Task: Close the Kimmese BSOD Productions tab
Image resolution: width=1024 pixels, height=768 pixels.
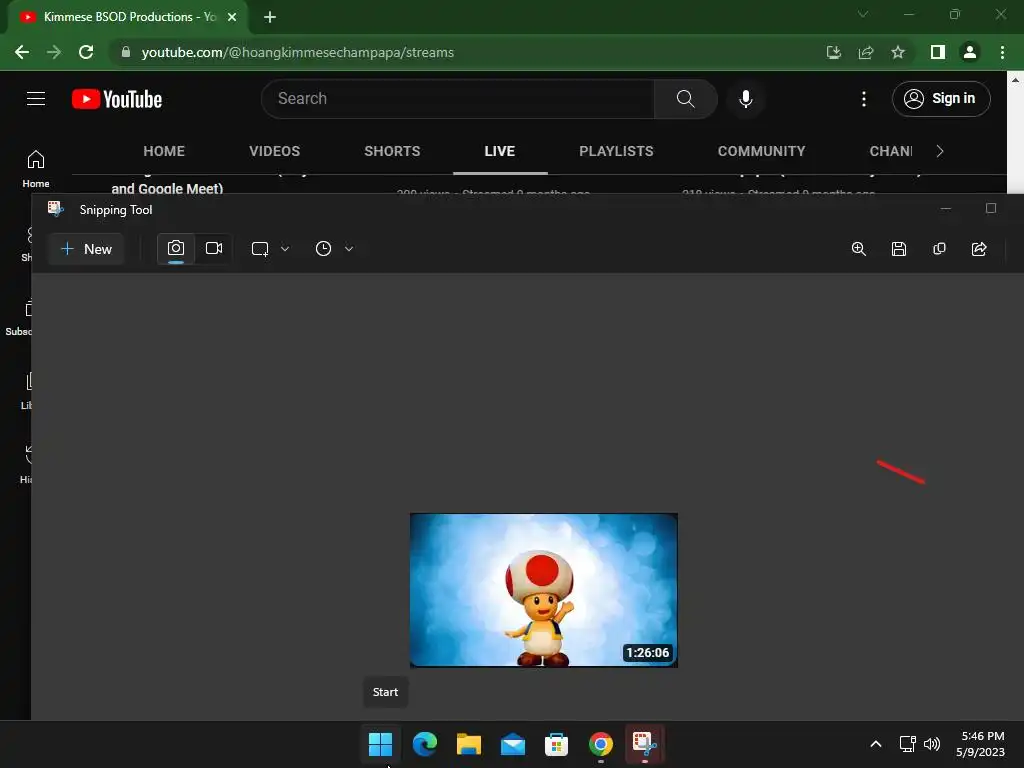Action: click(x=232, y=17)
